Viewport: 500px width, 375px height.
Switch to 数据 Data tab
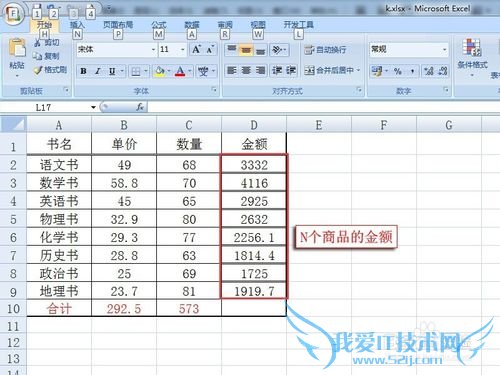pyautogui.click(x=192, y=24)
